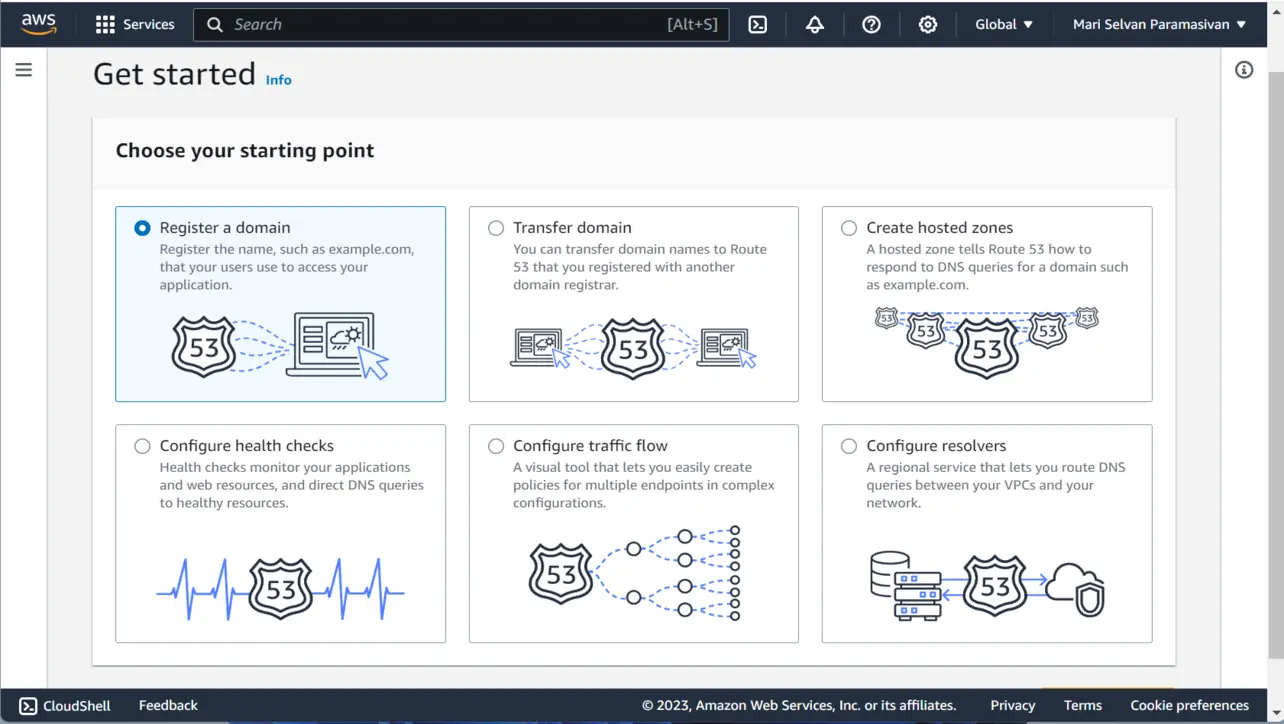1284x724 pixels.
Task: Select the Transfer domain radio button
Action: pos(496,228)
